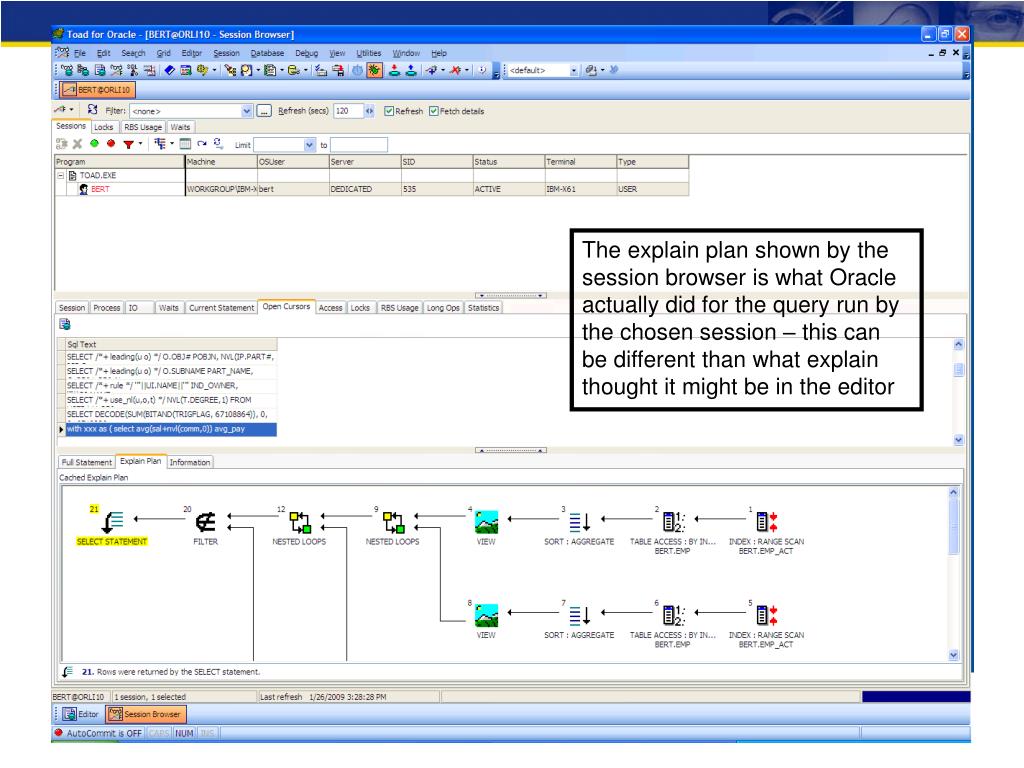Image resolution: width=1024 pixels, height=768 pixels.
Task: Select the 'with xxx as' Sql Text row
Action: [x=171, y=429]
